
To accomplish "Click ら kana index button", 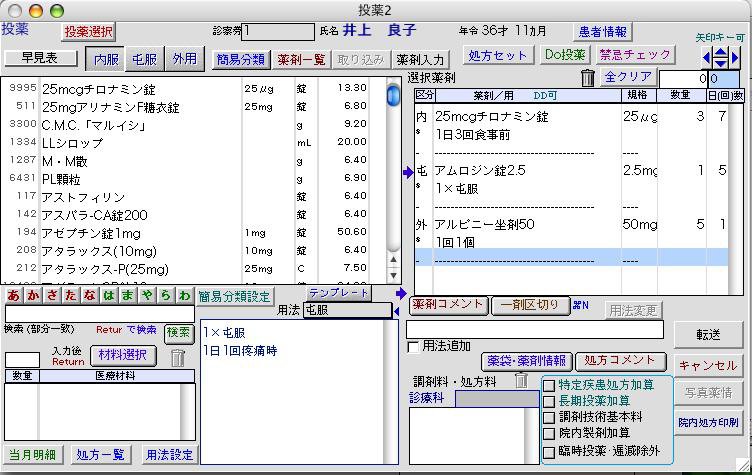I will [x=166, y=296].
